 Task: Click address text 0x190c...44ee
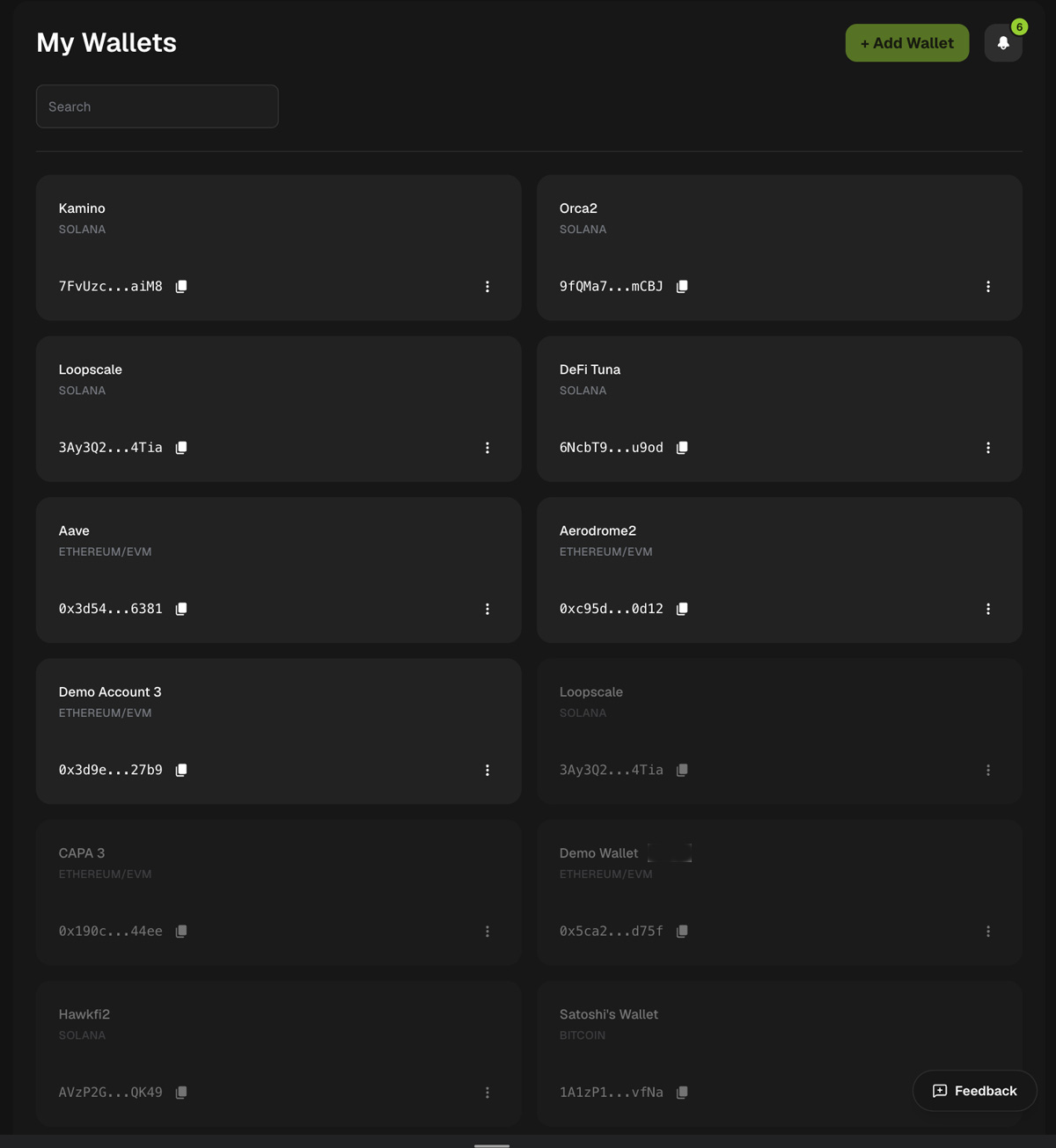point(111,931)
